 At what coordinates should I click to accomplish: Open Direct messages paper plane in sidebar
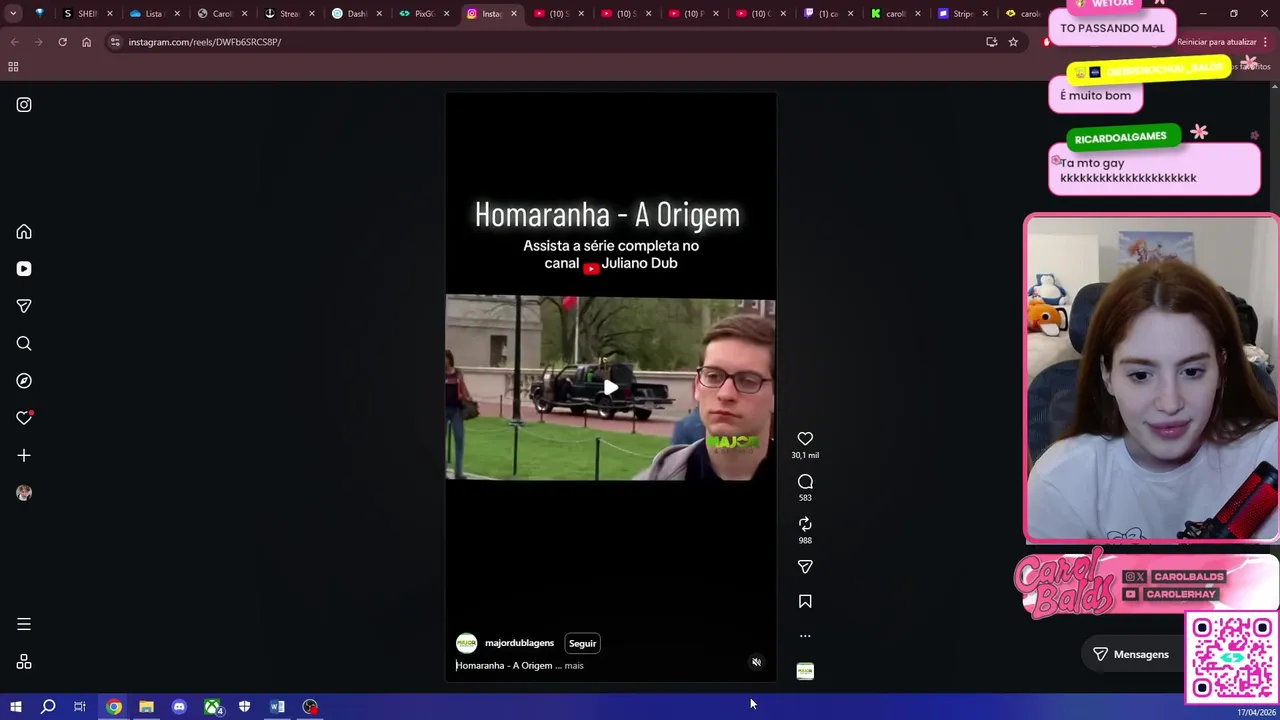24,306
